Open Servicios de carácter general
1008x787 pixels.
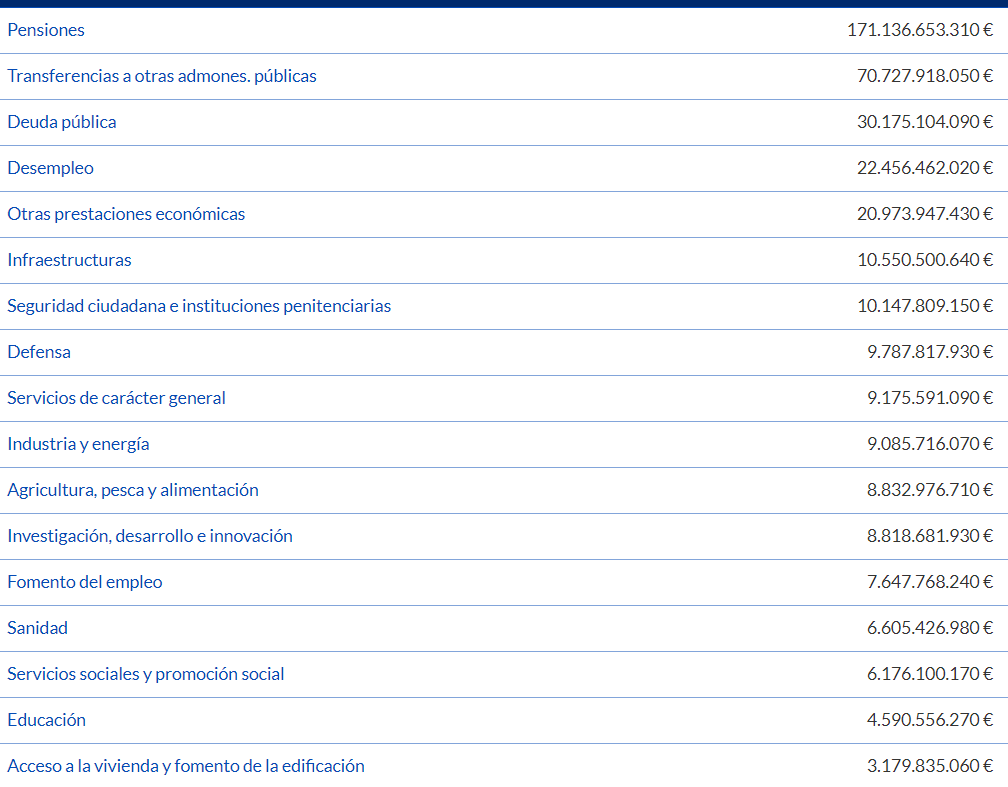tap(116, 398)
